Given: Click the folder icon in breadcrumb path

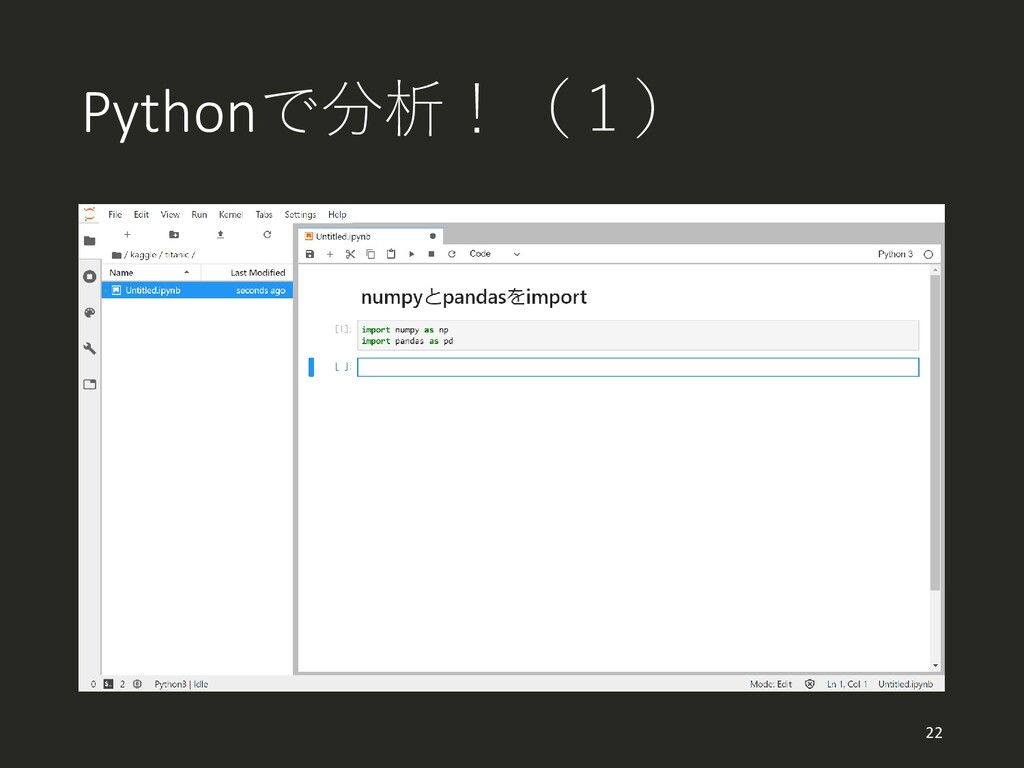Looking at the screenshot, I should point(116,255).
